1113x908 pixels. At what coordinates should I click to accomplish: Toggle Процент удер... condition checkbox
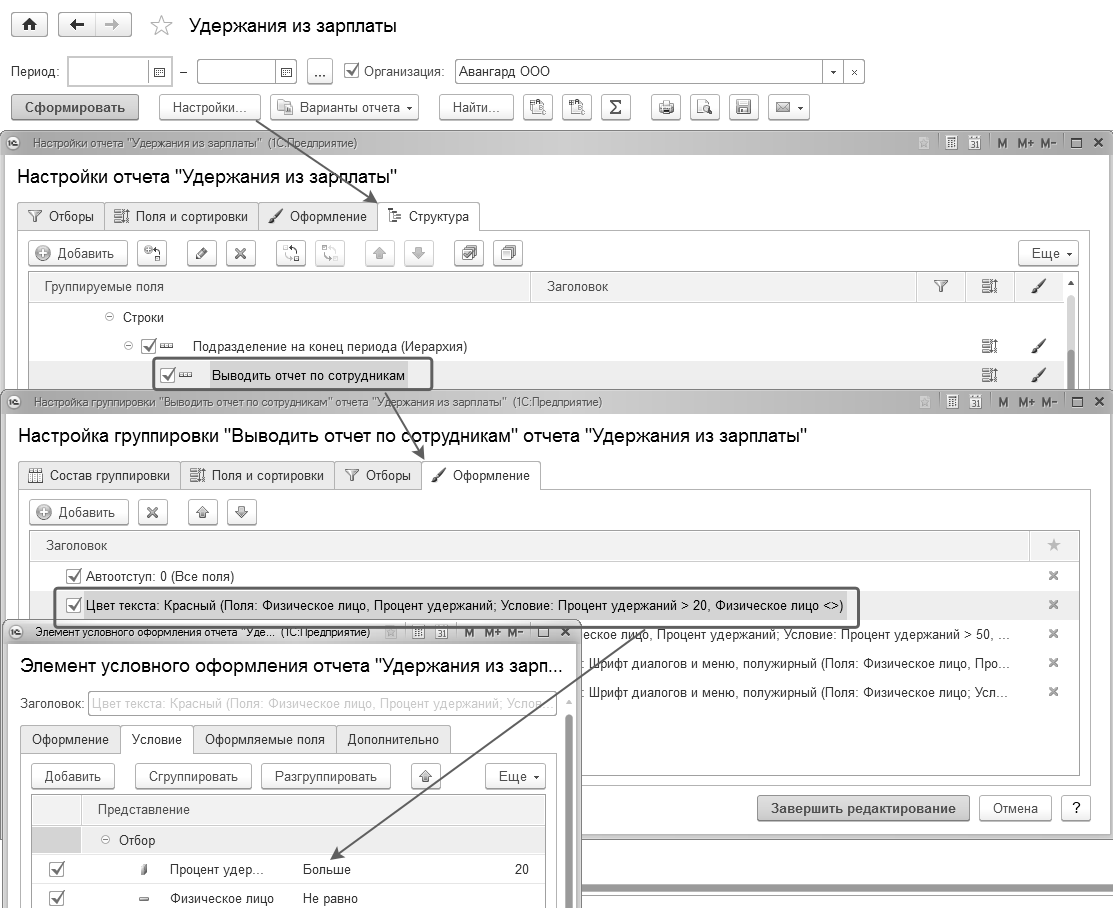click(x=57, y=869)
